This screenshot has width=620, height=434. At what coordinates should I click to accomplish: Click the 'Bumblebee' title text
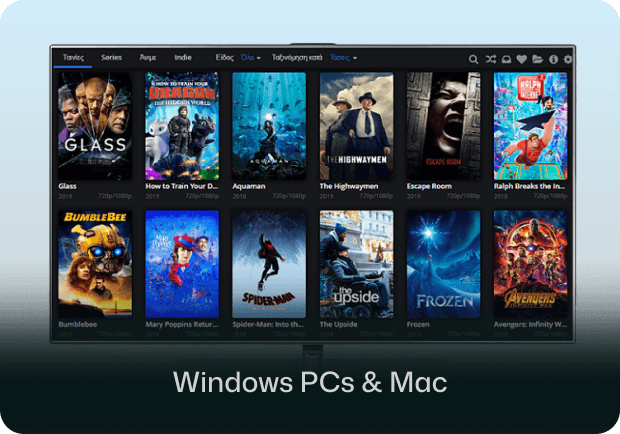(78, 325)
